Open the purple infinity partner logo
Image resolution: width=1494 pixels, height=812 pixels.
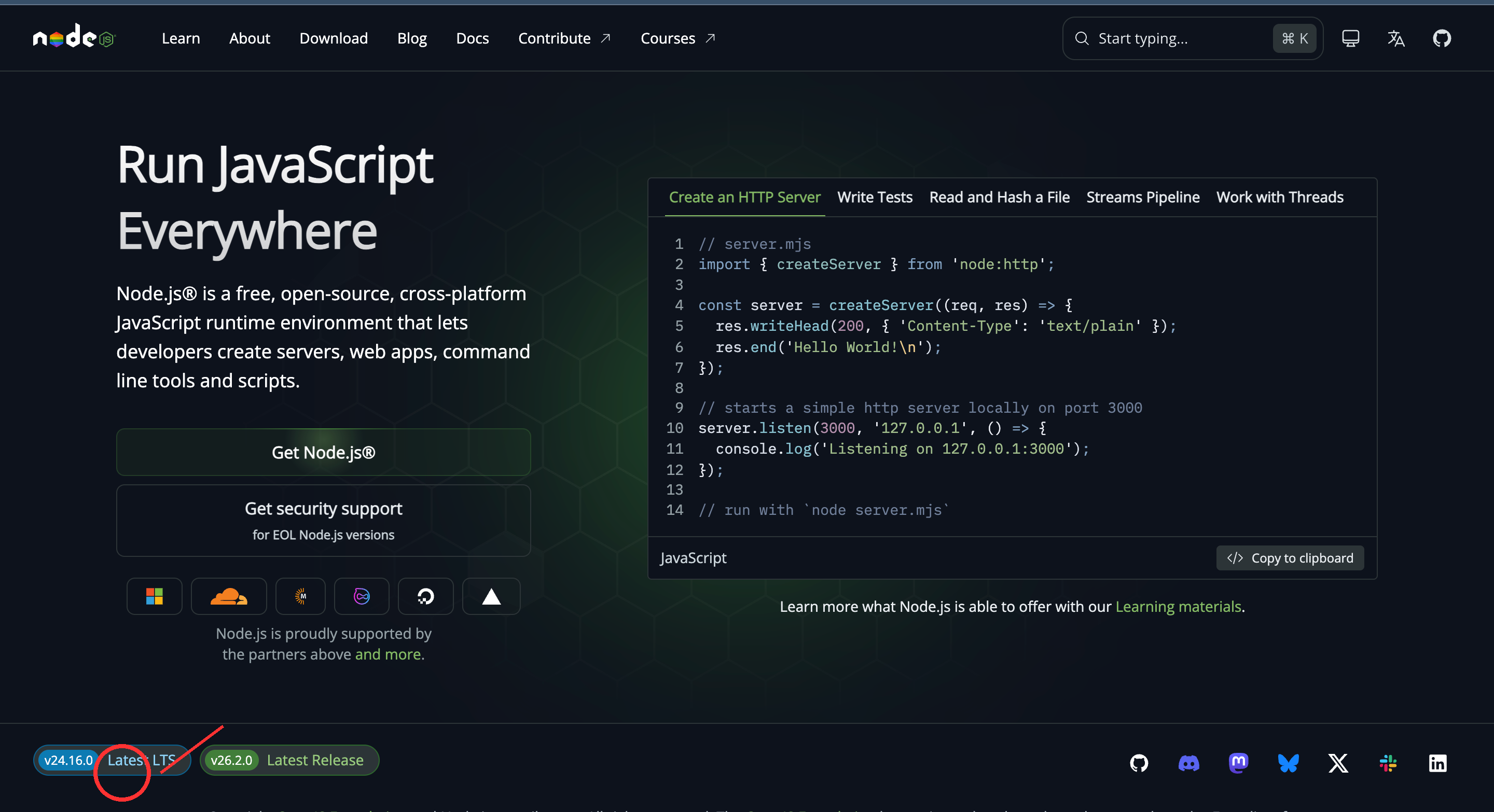pos(362,596)
